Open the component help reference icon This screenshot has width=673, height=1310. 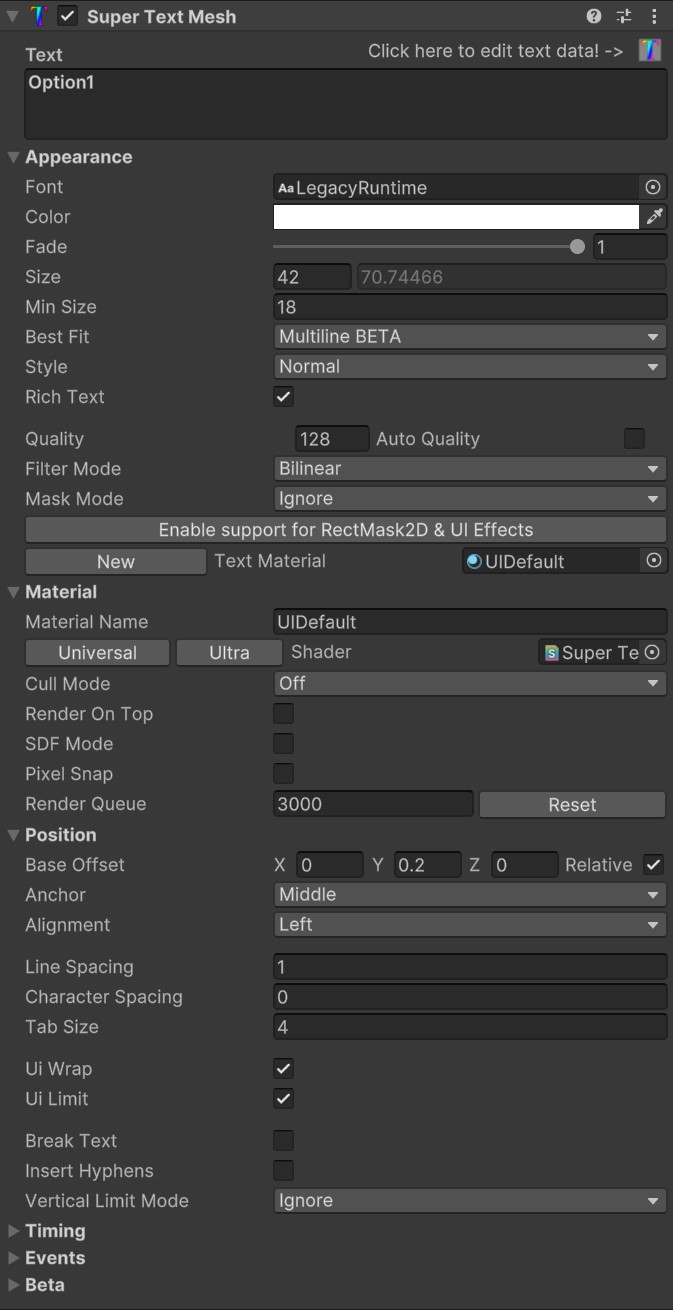(x=594, y=16)
